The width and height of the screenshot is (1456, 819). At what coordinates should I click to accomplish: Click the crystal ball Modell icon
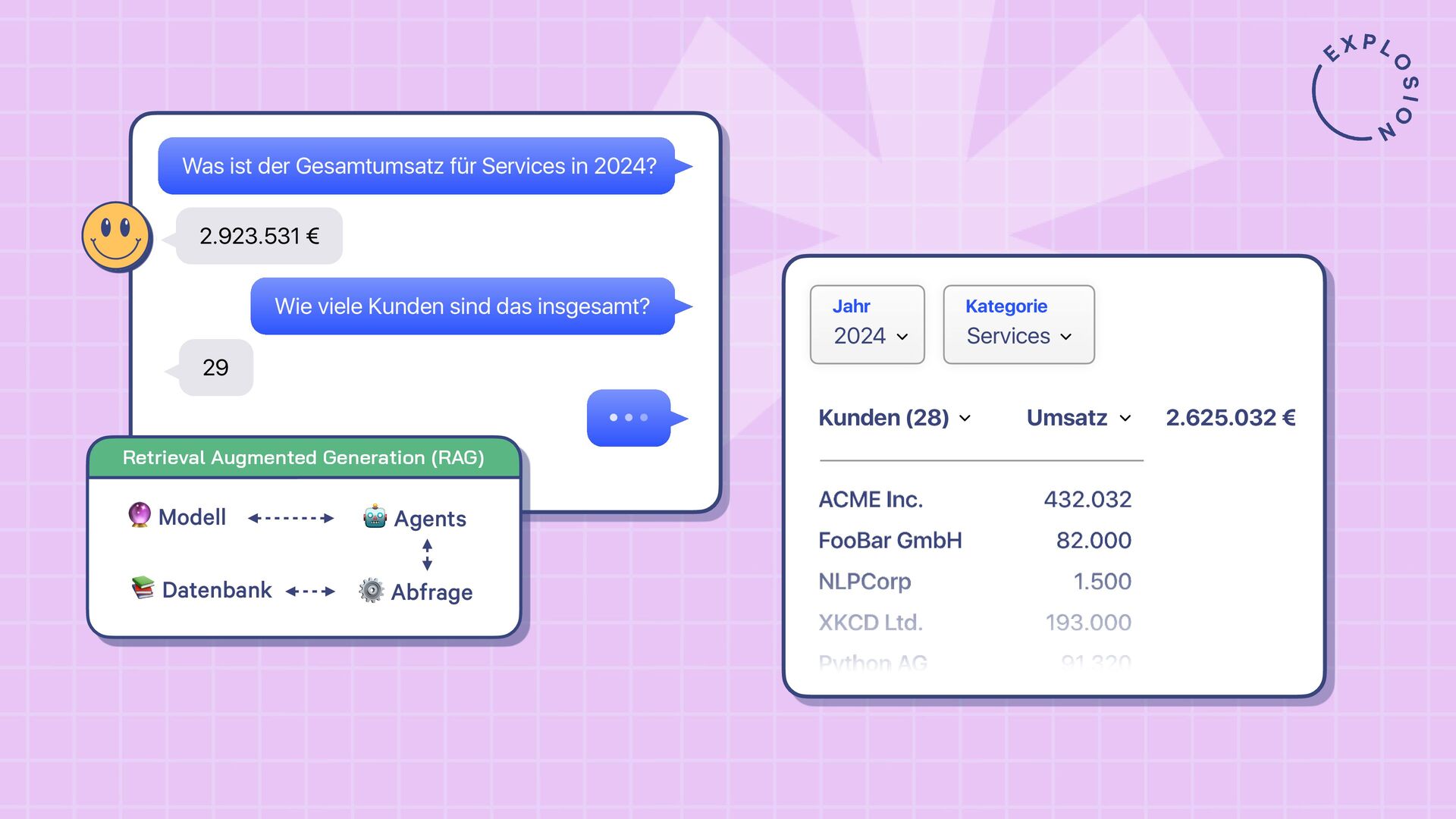[140, 514]
